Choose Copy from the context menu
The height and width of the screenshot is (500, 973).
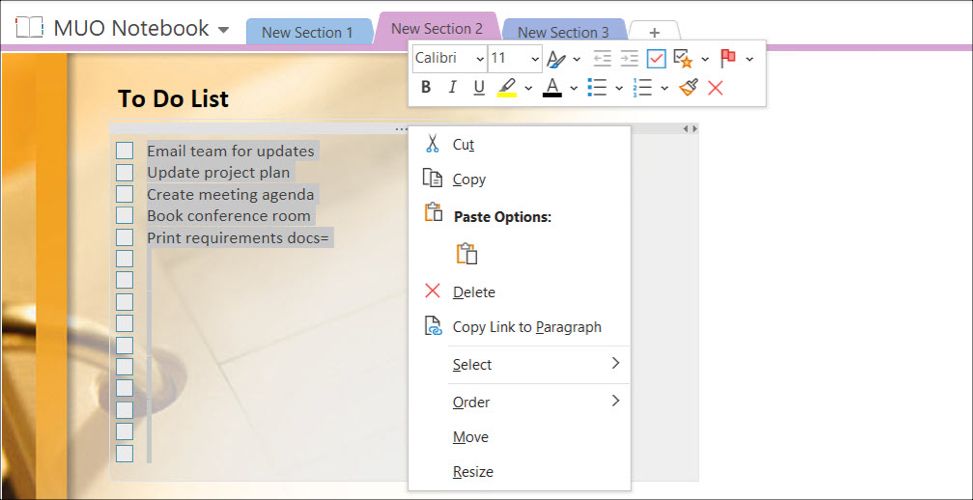coord(519,179)
